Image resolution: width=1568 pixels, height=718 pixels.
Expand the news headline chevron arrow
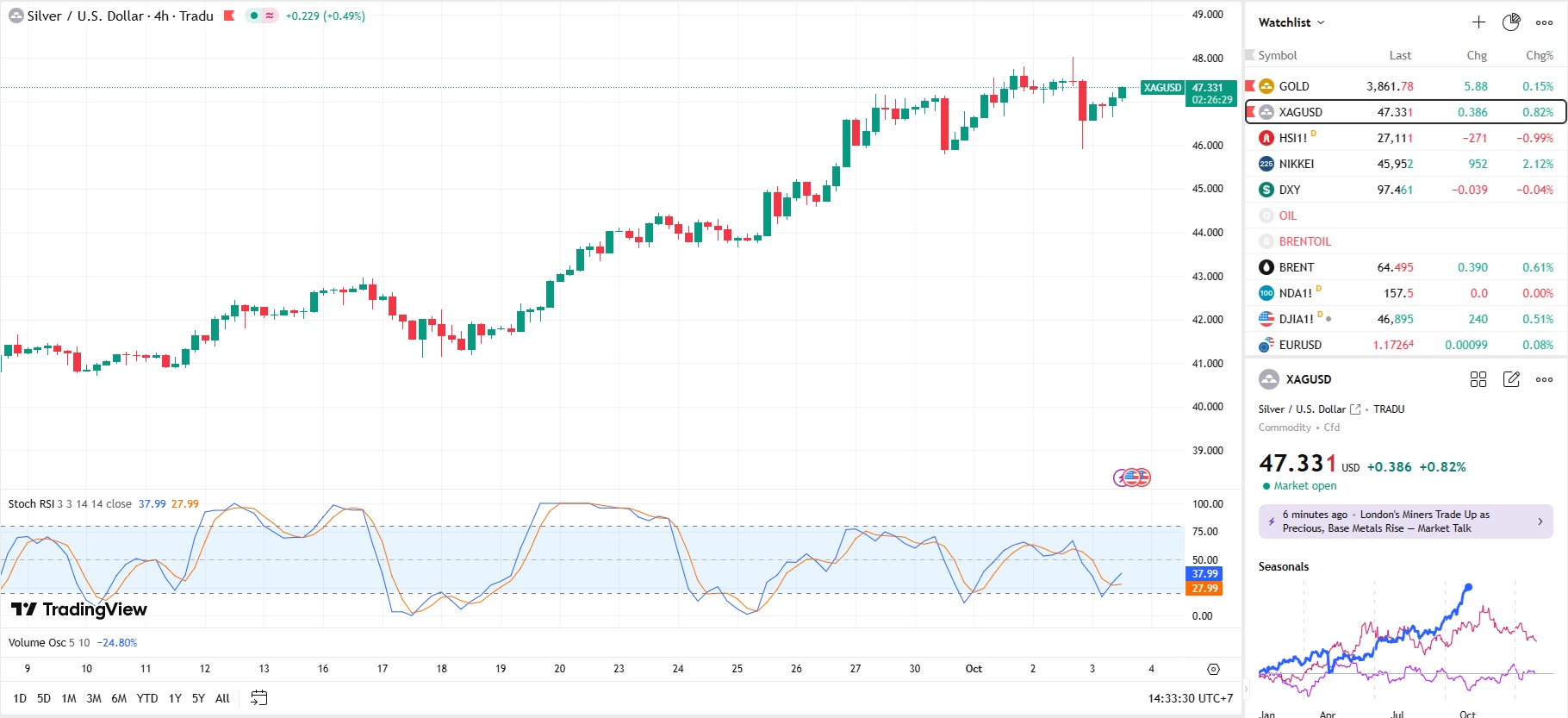(x=1540, y=521)
